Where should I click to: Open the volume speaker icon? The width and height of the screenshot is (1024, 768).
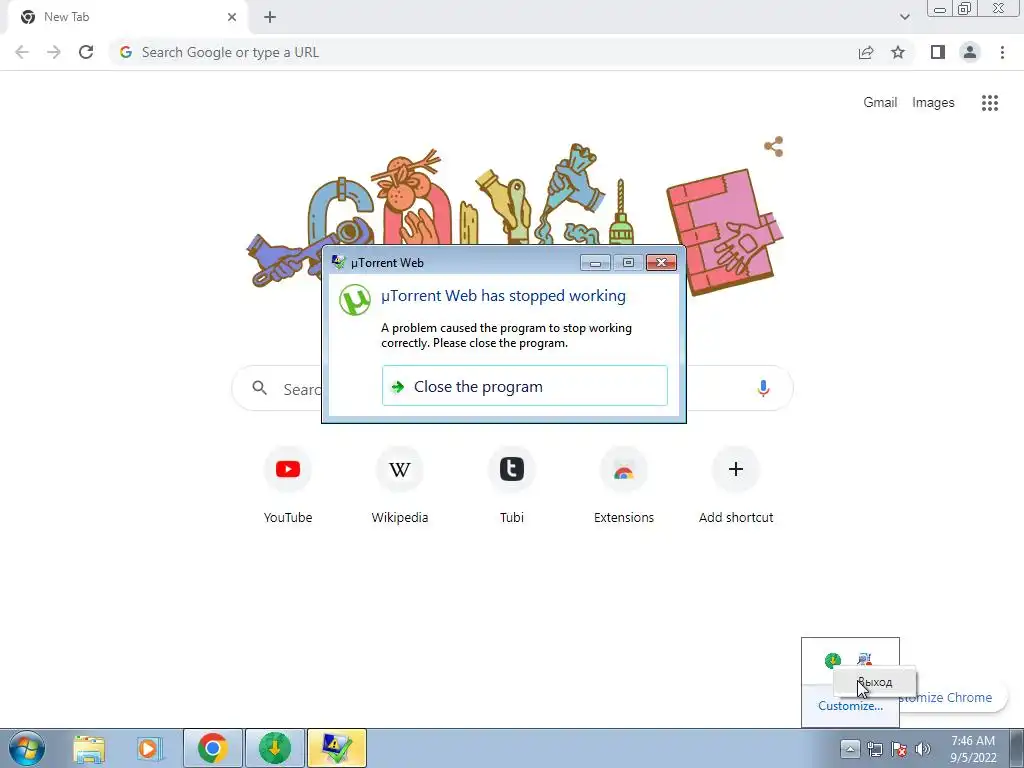pyautogui.click(x=923, y=749)
